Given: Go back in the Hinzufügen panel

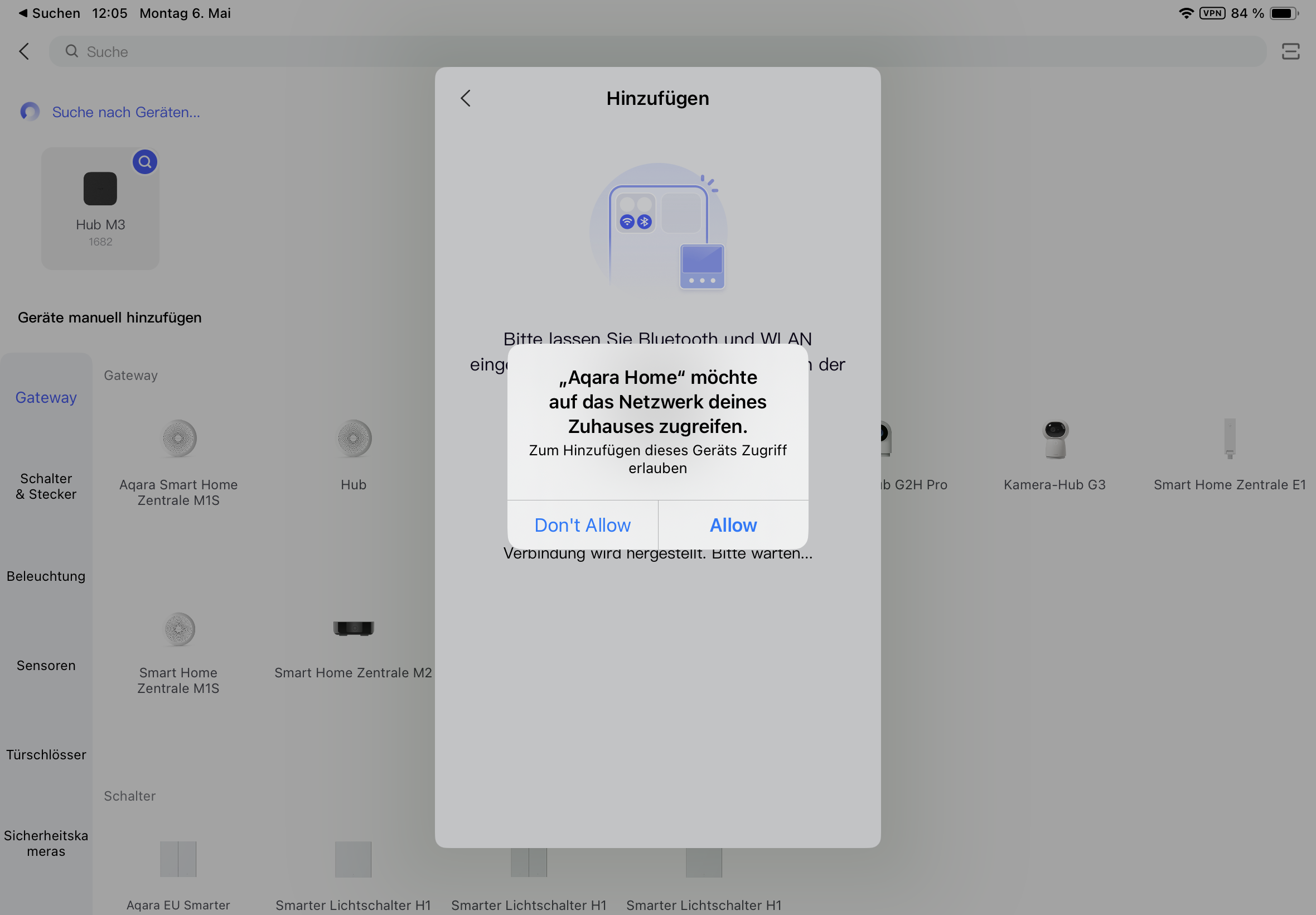Looking at the screenshot, I should (x=465, y=98).
